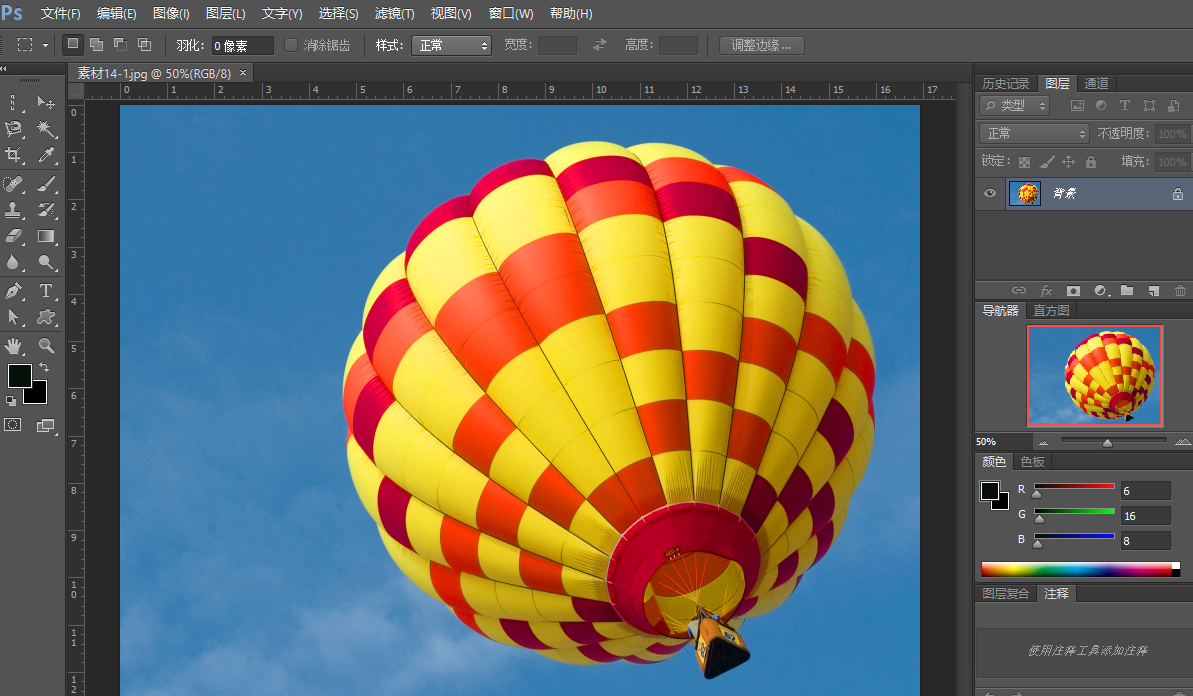Choose Intersect with Selection mode
1193x696 pixels.
tap(144, 44)
